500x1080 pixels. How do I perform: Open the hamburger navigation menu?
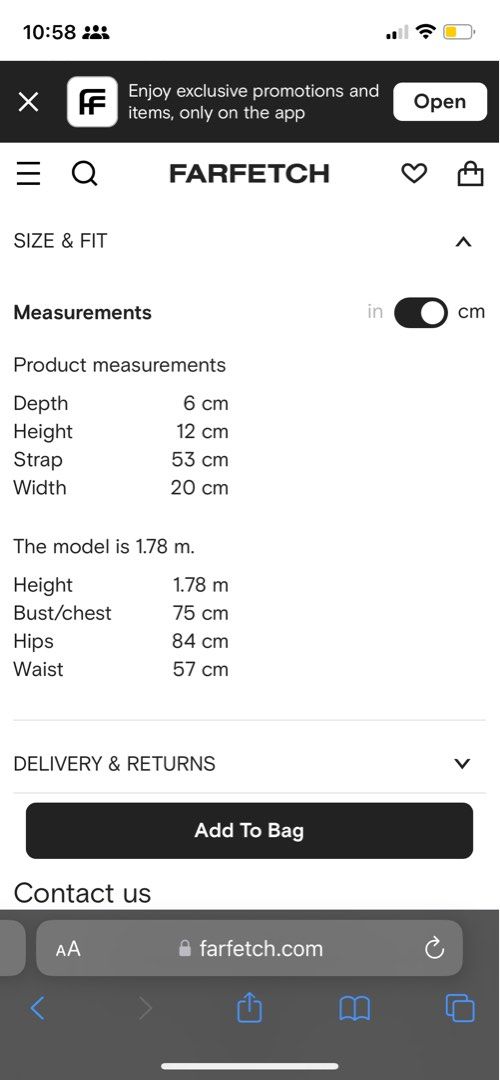[28, 174]
